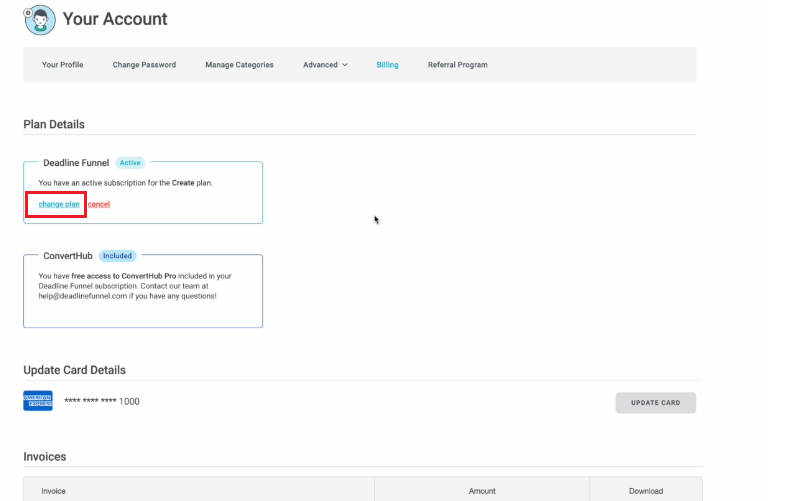Click the Download column header
This screenshot has width=809, height=501.
pyautogui.click(x=646, y=491)
